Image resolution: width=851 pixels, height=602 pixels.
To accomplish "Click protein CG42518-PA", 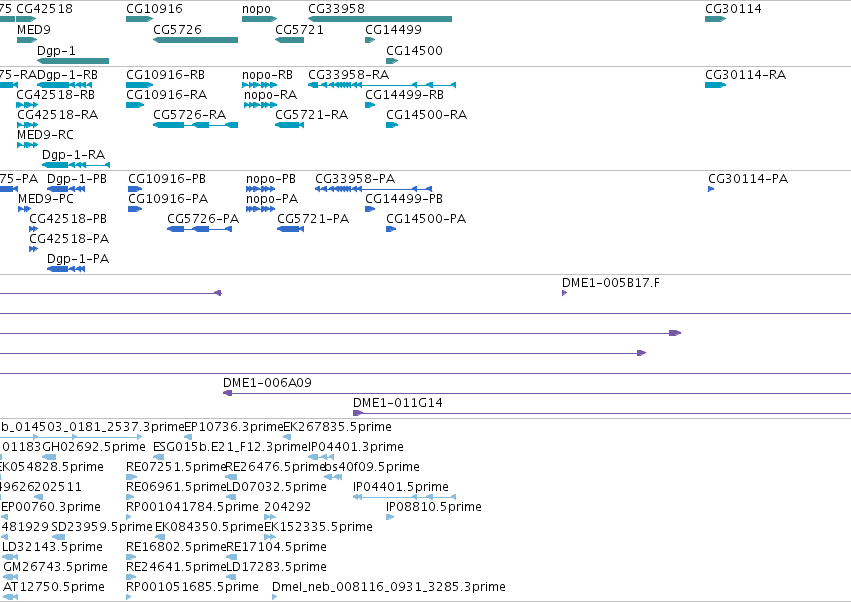I will click(x=34, y=249).
